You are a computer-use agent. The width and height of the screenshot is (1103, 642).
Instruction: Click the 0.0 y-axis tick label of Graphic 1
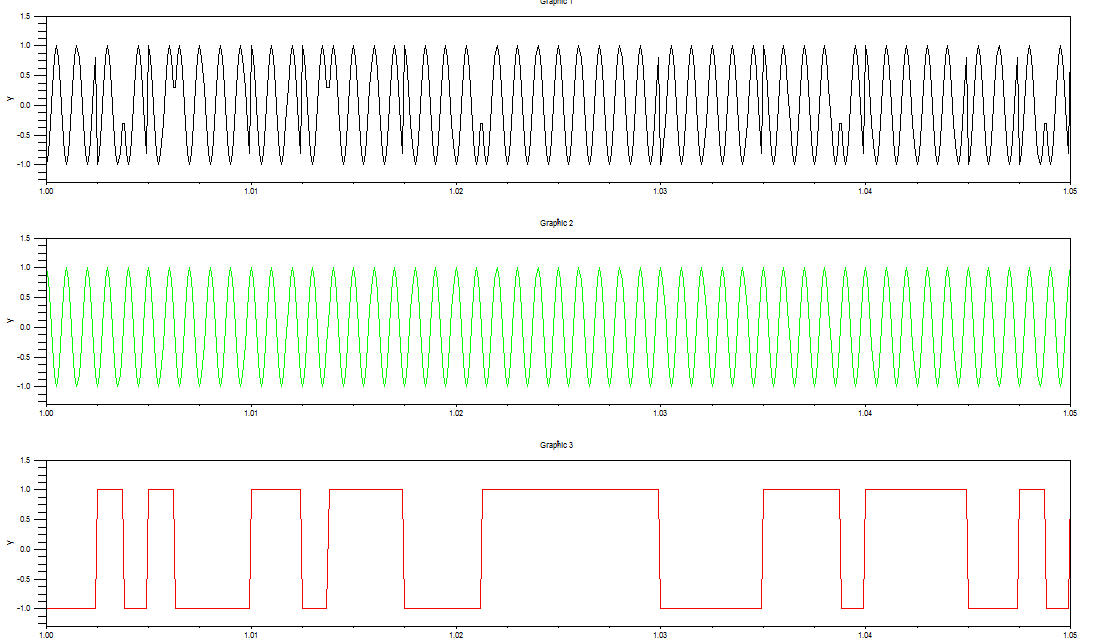click(x=25, y=105)
